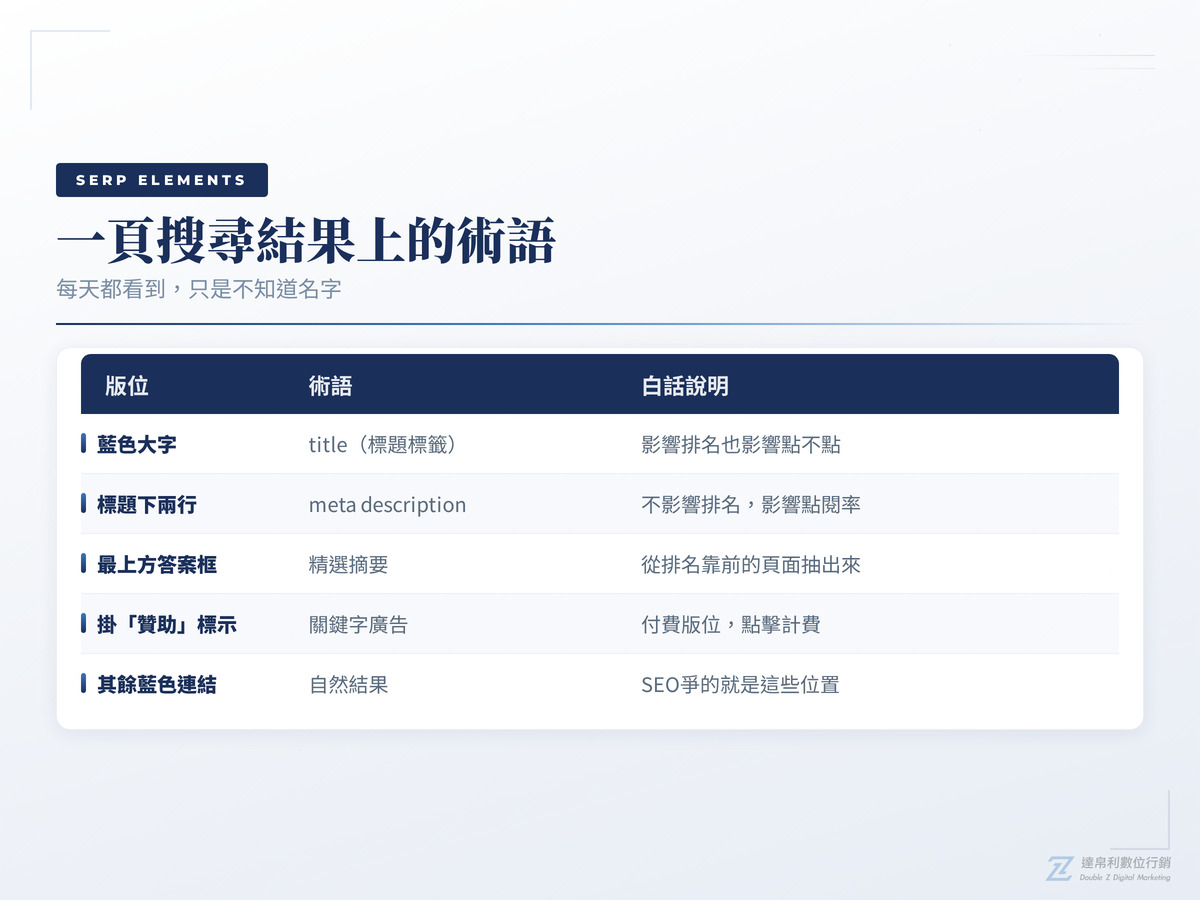Select the 最上方答案框 row label
Image resolution: width=1200 pixels, height=900 pixels.
pyautogui.click(x=157, y=565)
